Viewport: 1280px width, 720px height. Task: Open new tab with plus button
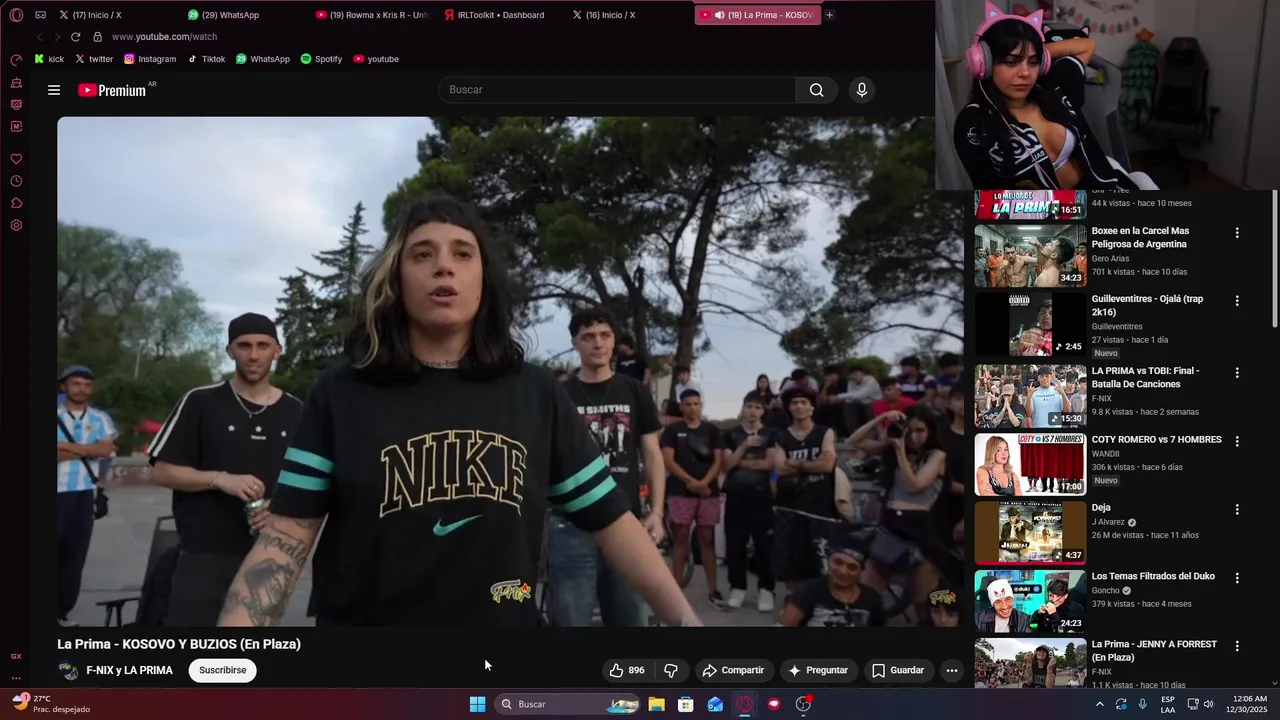click(829, 15)
